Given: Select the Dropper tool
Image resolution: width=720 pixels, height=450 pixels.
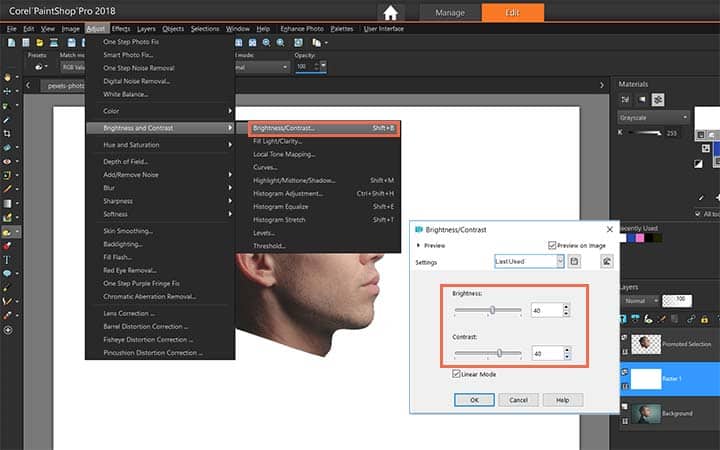Looking at the screenshot, I should [7, 120].
